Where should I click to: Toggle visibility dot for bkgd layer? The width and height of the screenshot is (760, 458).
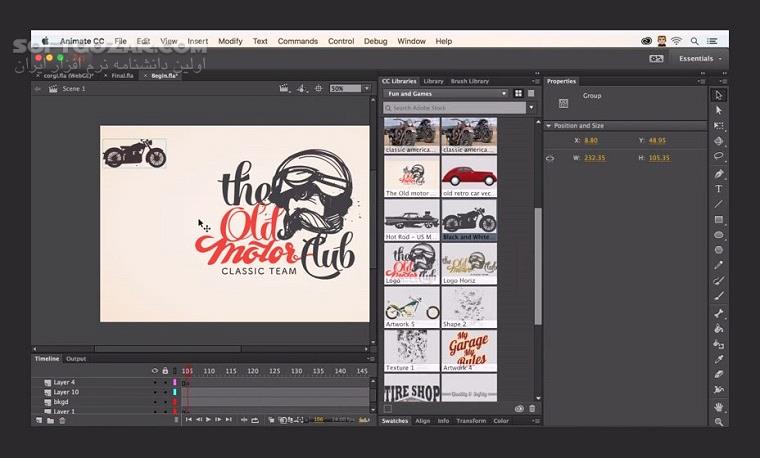pyautogui.click(x=155, y=402)
